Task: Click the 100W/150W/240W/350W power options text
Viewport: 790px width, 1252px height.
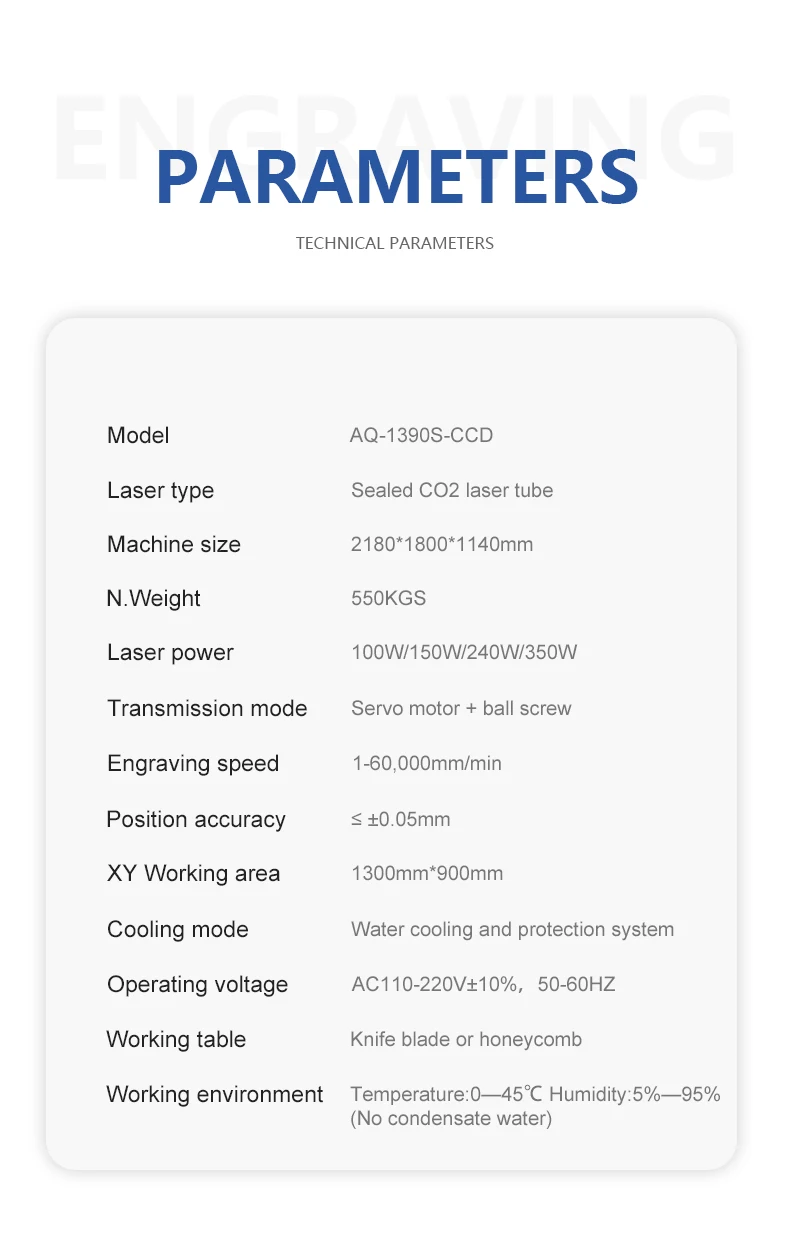Action: pos(464,653)
